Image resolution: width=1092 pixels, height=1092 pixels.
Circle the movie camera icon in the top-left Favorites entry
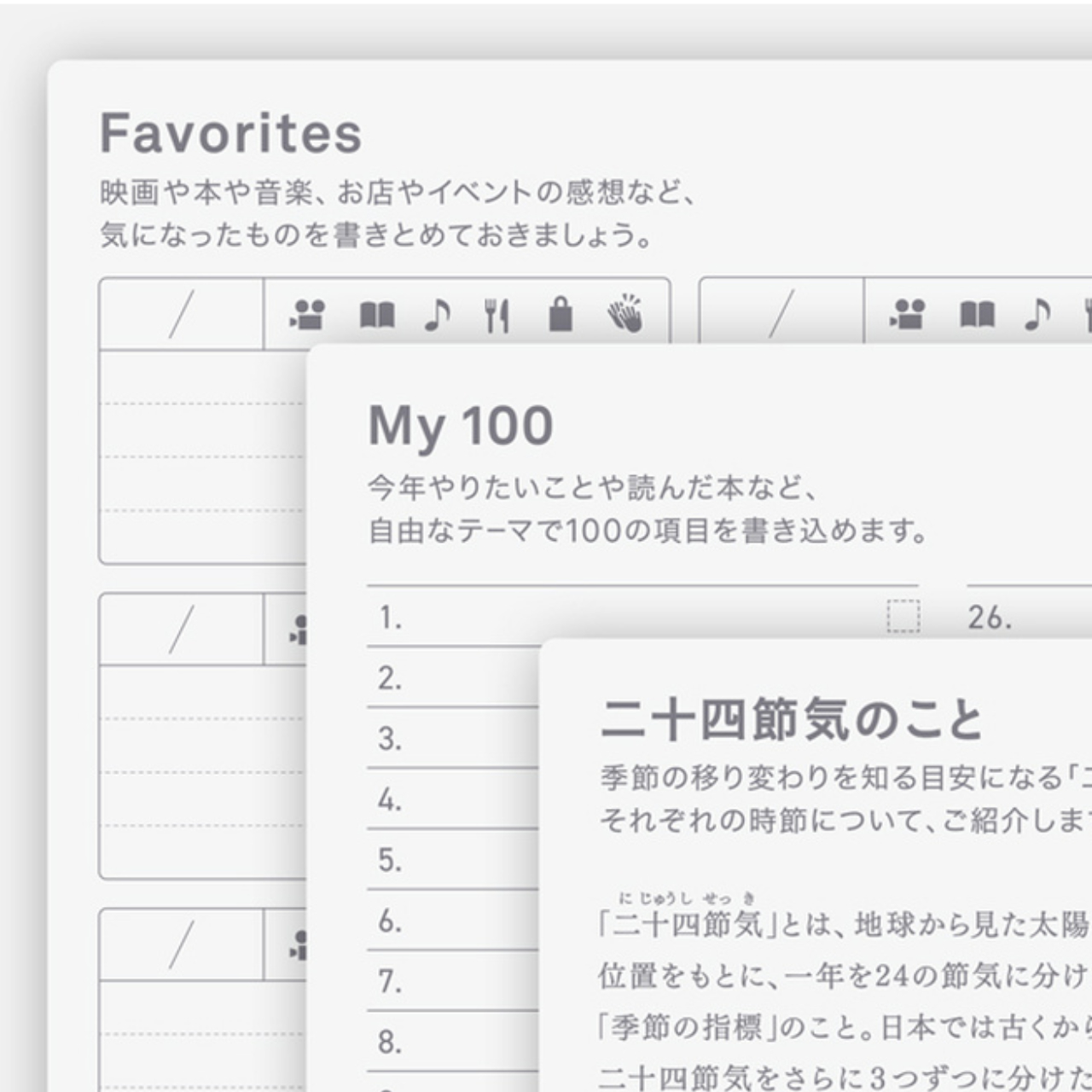[307, 315]
